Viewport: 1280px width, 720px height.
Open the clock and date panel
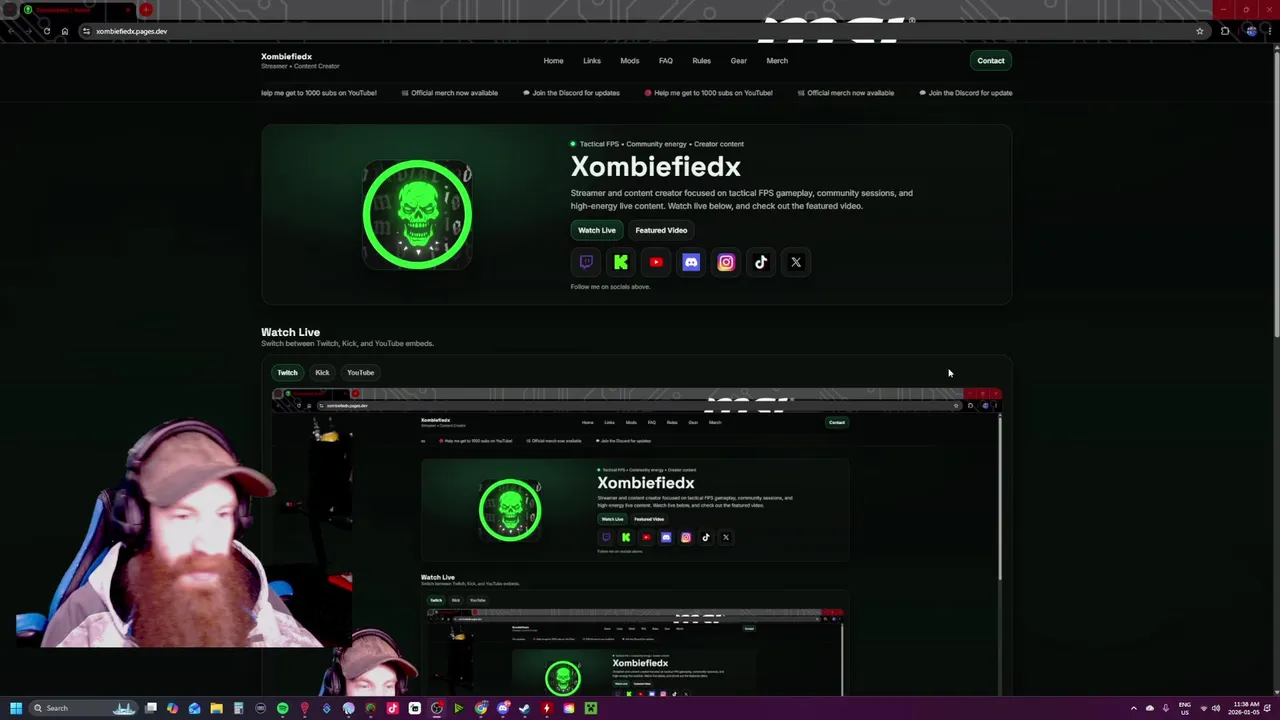(x=1246, y=708)
